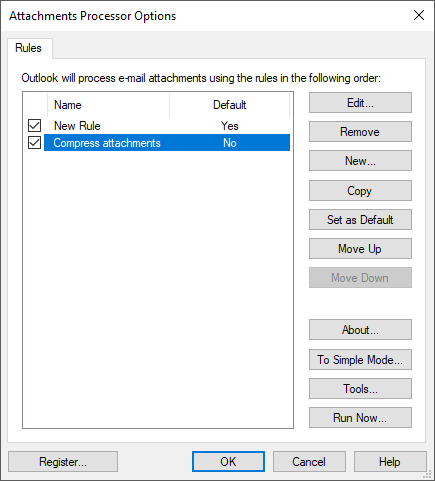Screen dimensions: 435x481
Task: Click the Edit... button
Action: click(360, 103)
